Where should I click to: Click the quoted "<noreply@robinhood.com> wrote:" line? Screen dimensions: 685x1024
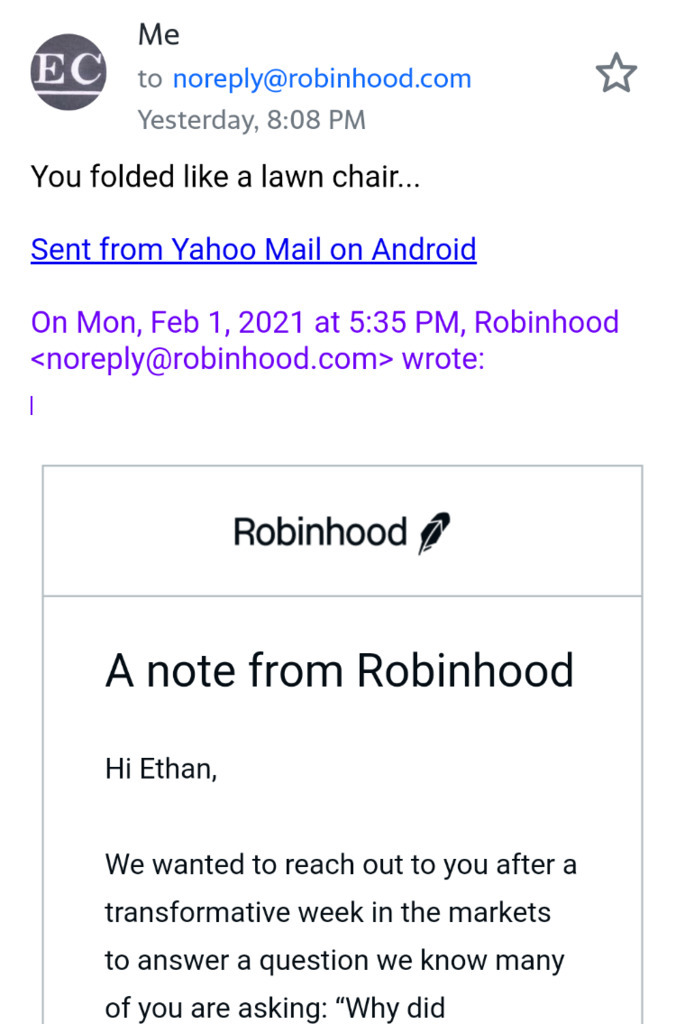click(x=258, y=359)
